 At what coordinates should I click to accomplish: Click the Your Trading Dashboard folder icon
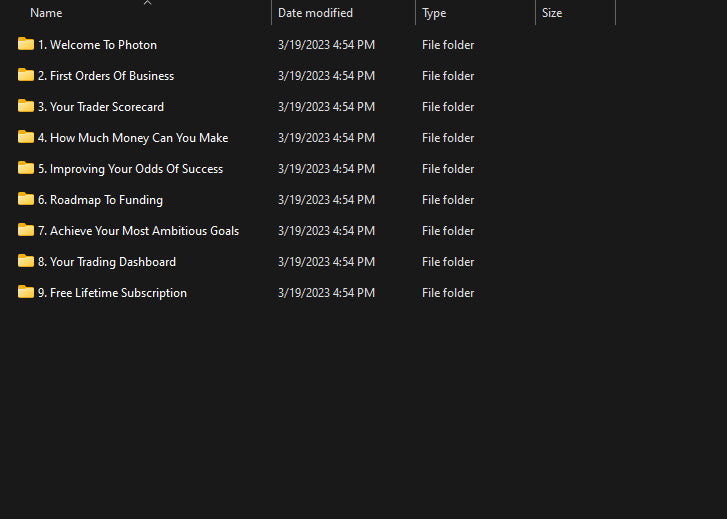click(x=26, y=261)
